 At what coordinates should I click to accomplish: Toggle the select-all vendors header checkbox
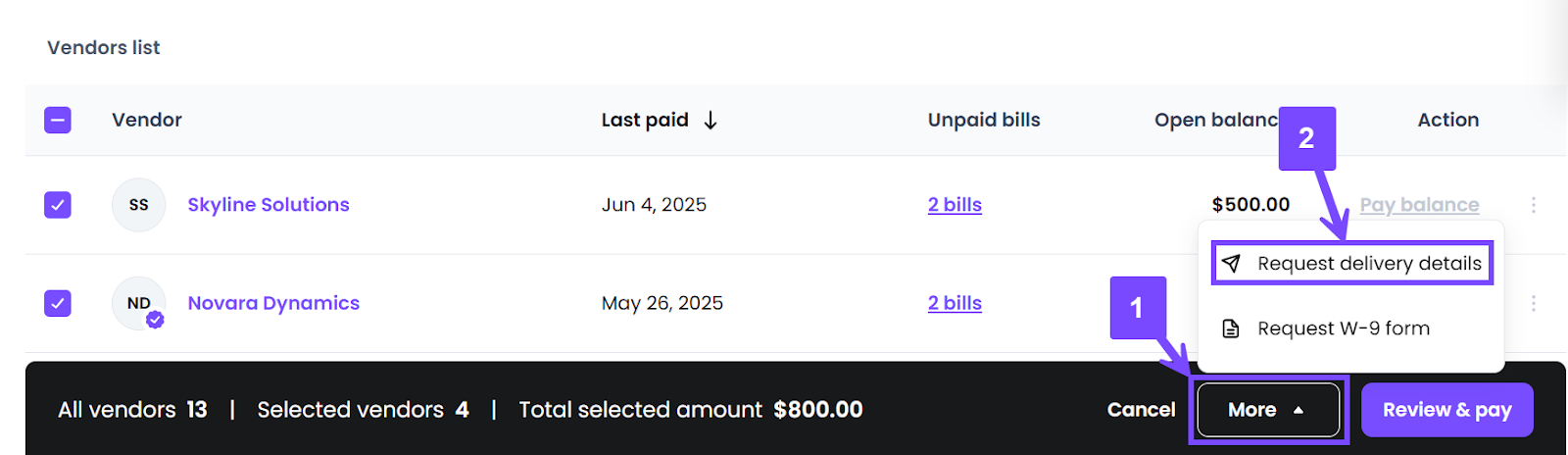click(x=58, y=120)
